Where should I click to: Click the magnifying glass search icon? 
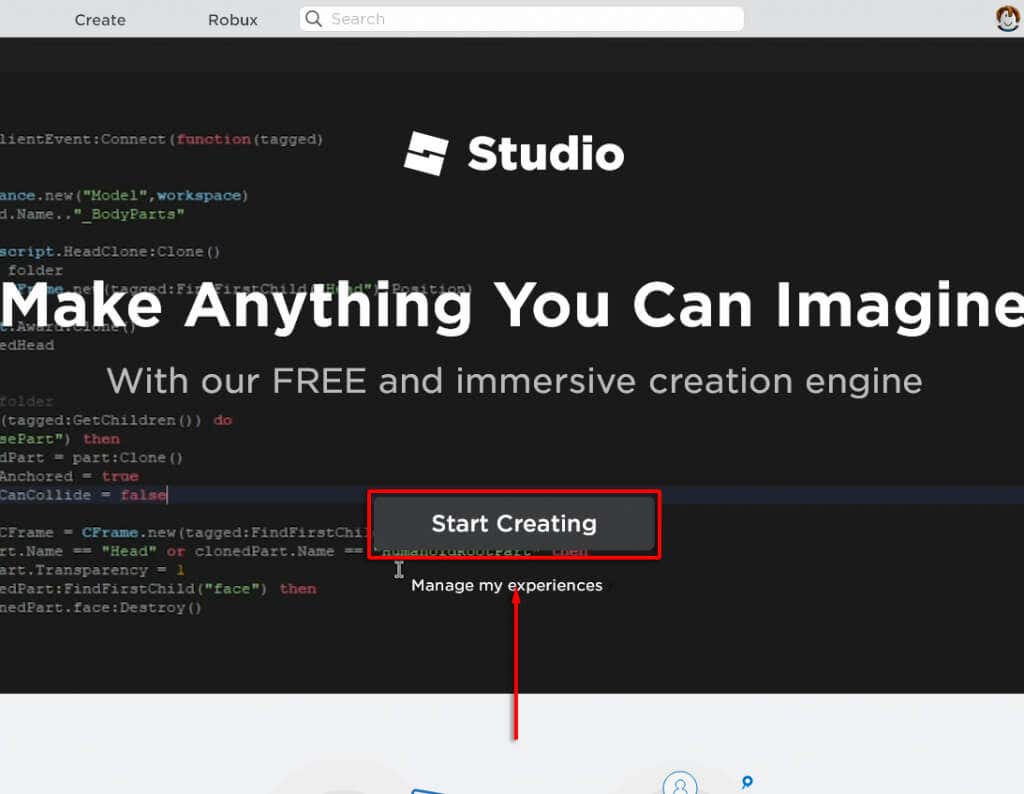[x=313, y=19]
